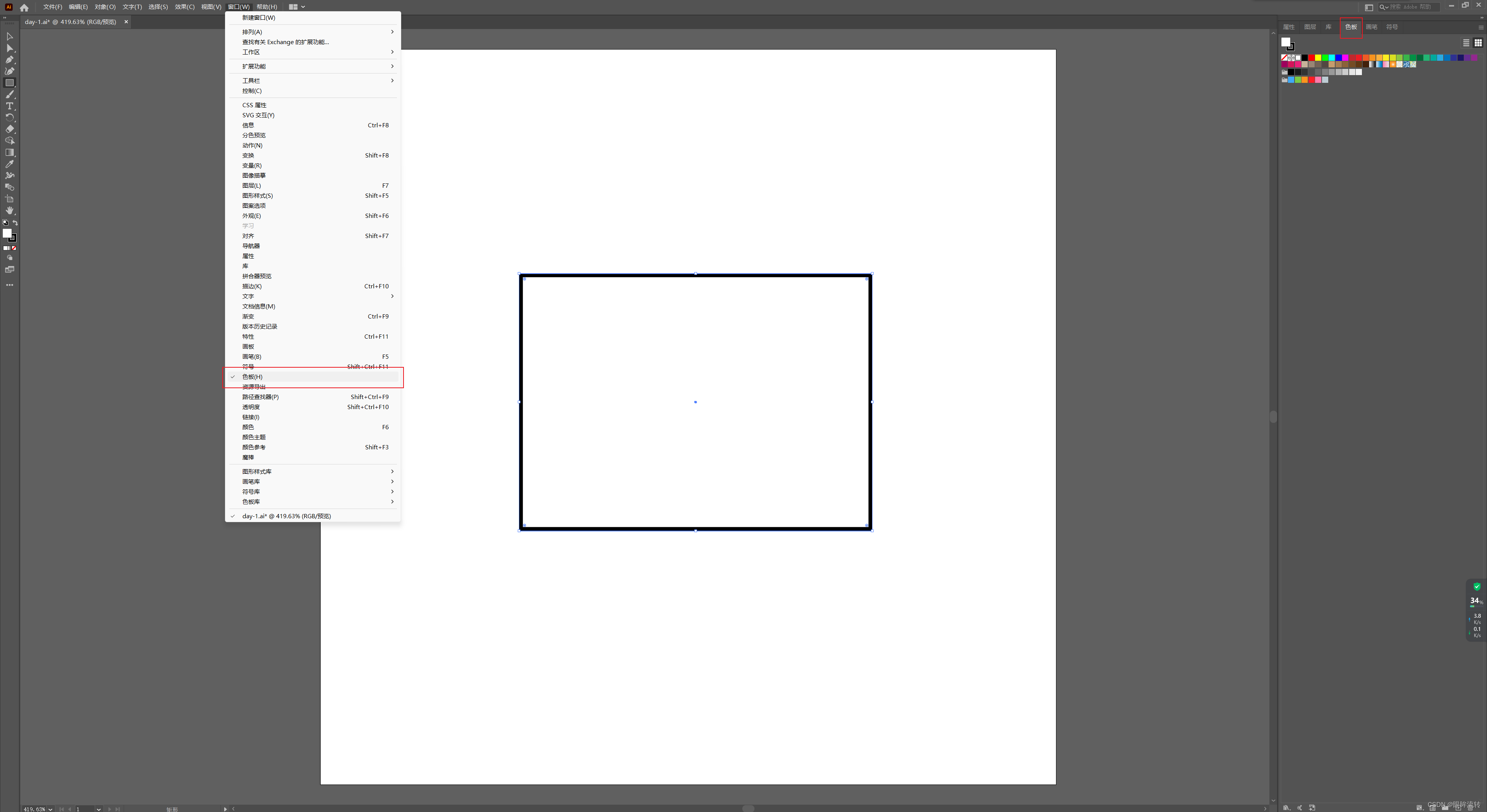Set None color mode in toolbar
Image resolution: width=1487 pixels, height=812 pixels.
[14, 248]
